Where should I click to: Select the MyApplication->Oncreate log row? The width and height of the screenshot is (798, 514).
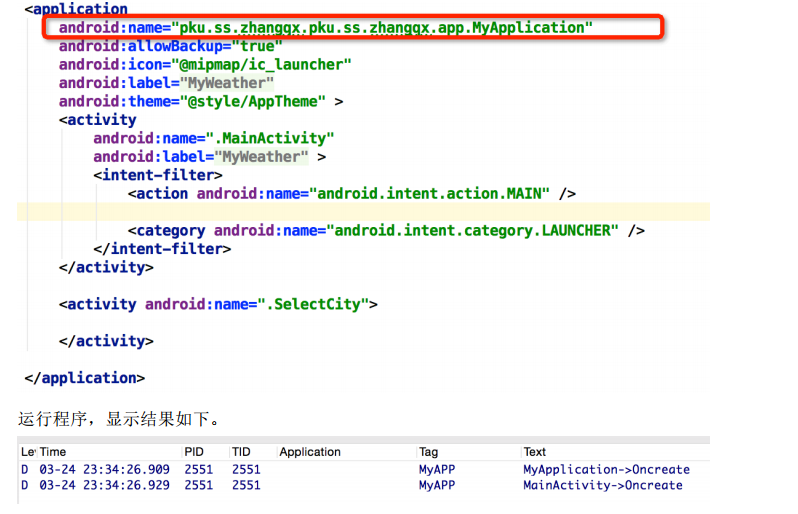pos(605,469)
